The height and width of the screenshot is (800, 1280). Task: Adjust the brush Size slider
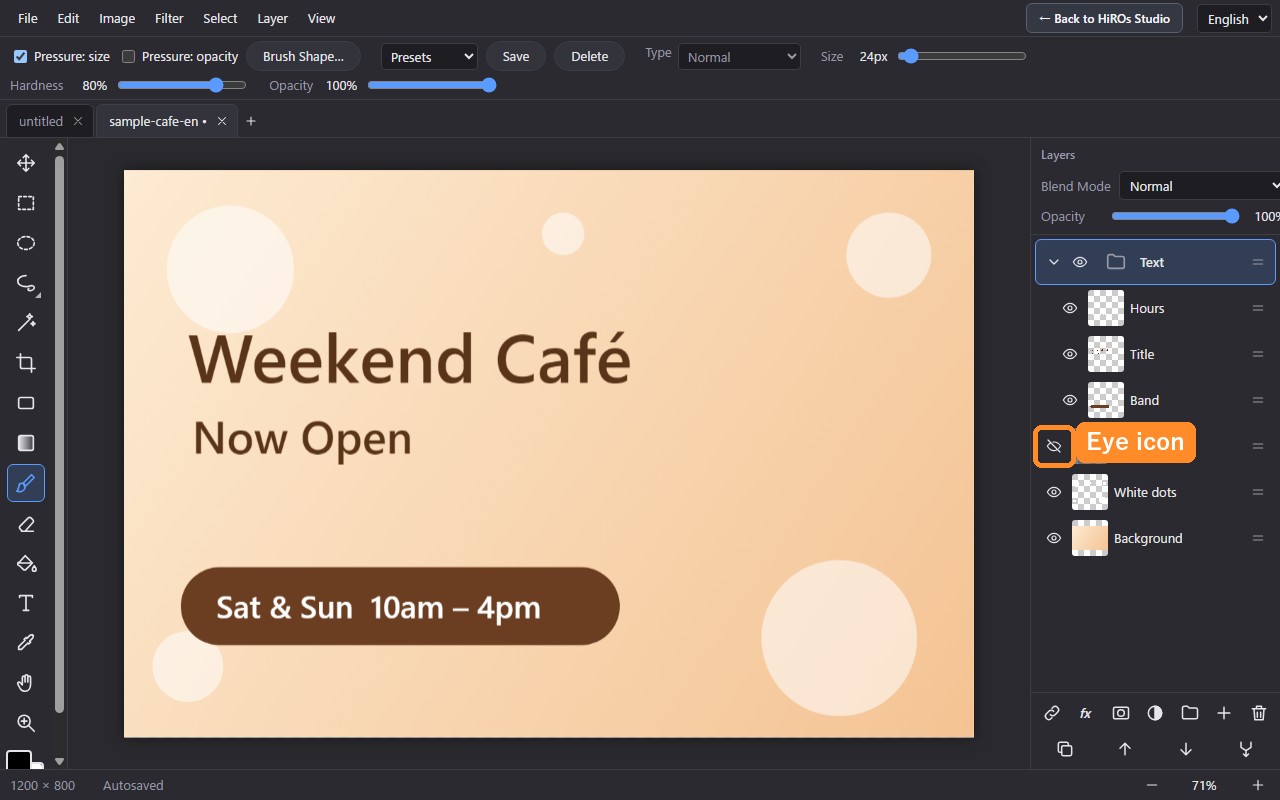pyautogui.click(x=962, y=56)
